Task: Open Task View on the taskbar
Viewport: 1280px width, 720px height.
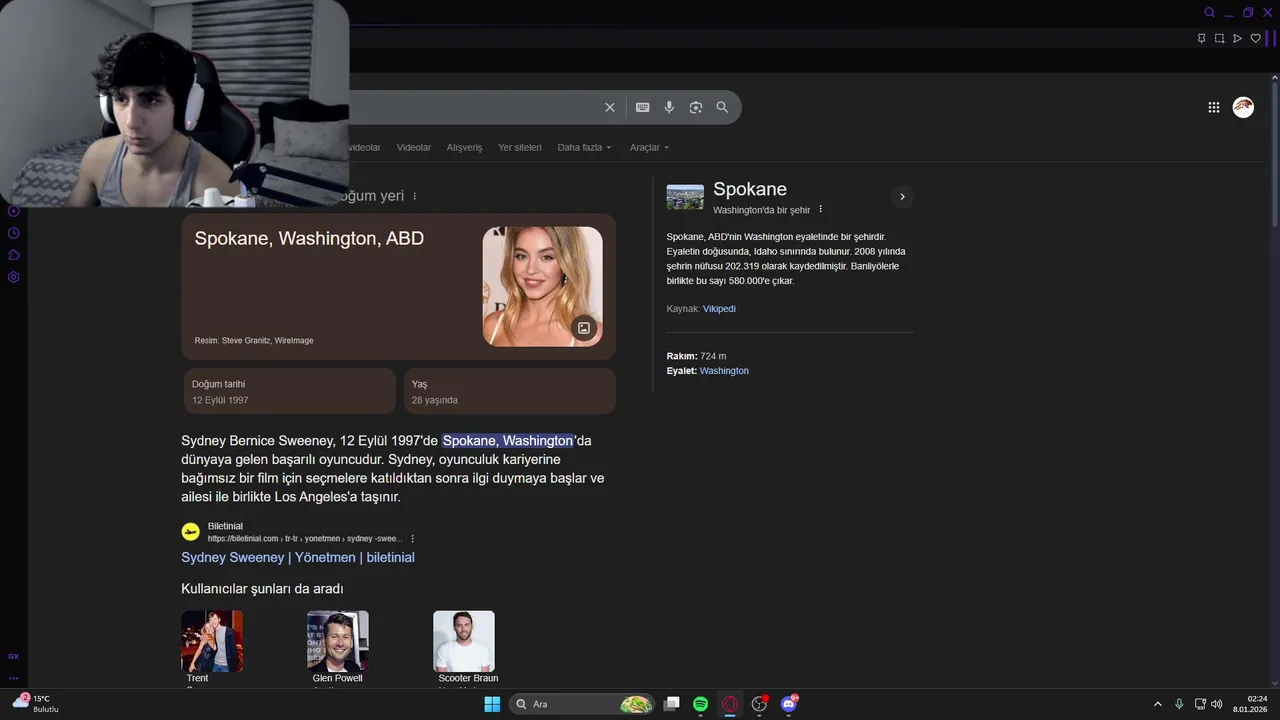Action: click(672, 704)
